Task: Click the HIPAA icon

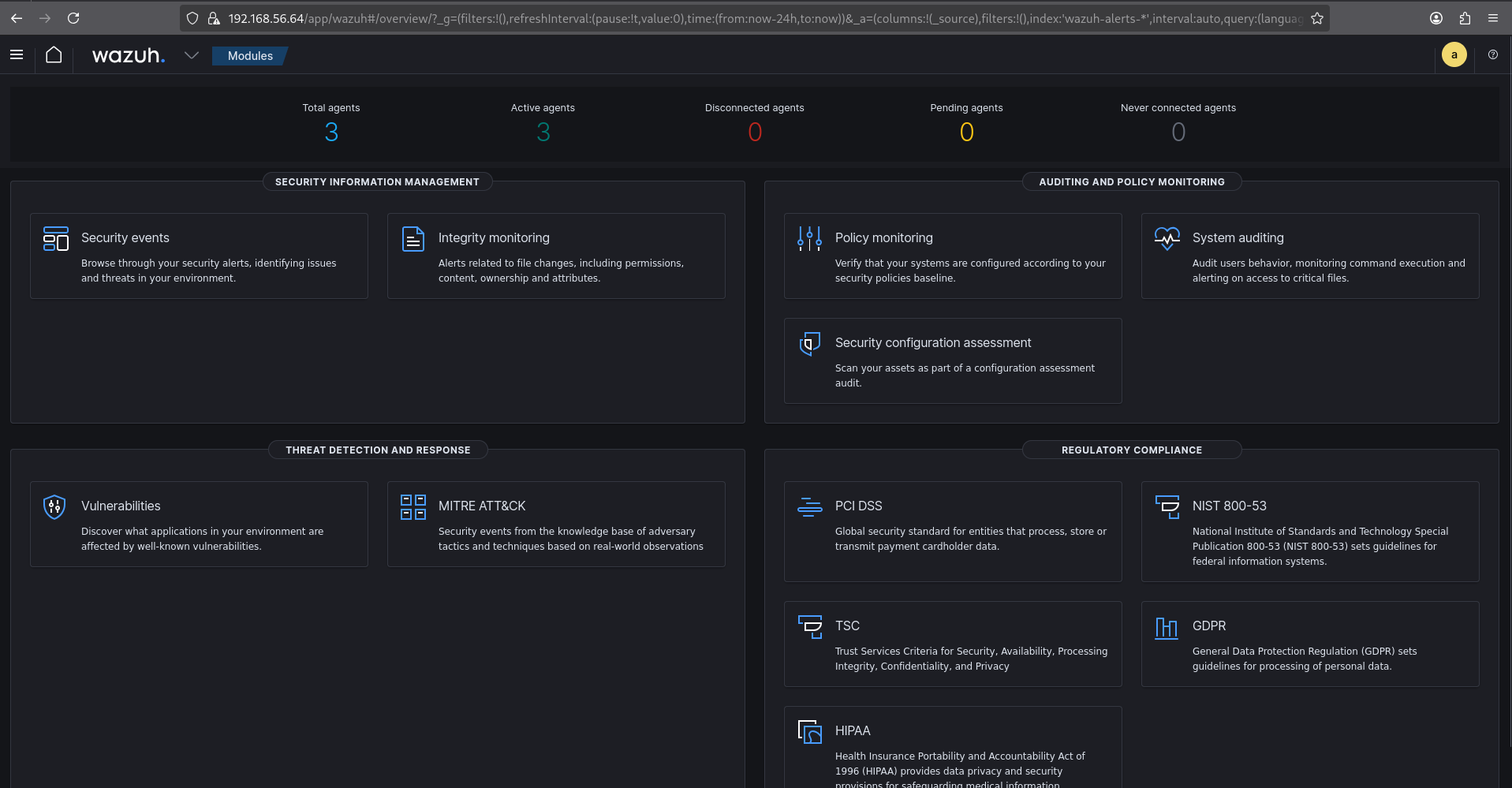Action: [809, 731]
